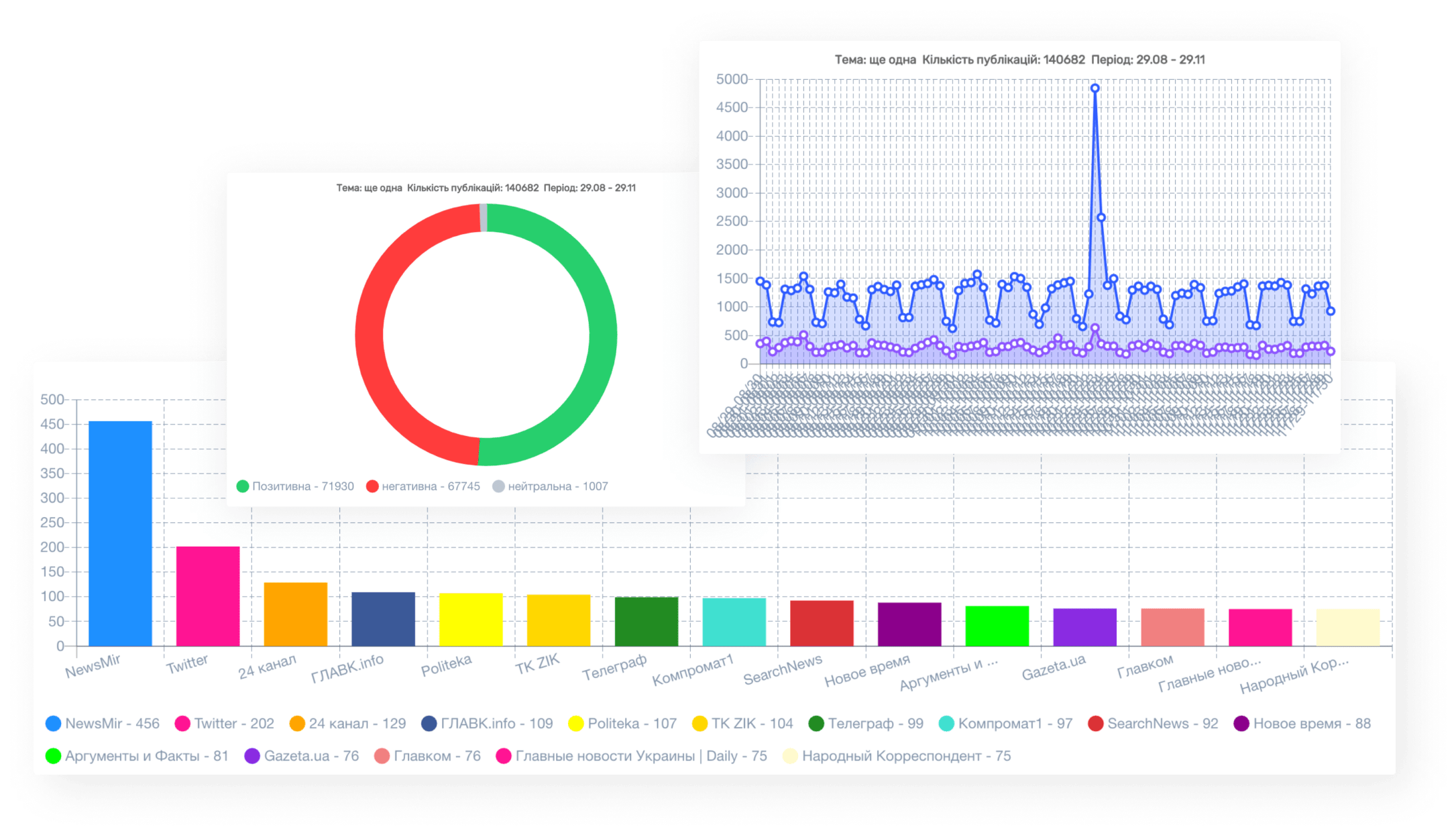Click the cream Народный Корреспондент bar
The width and height of the screenshot is (1456, 835).
click(x=1348, y=628)
